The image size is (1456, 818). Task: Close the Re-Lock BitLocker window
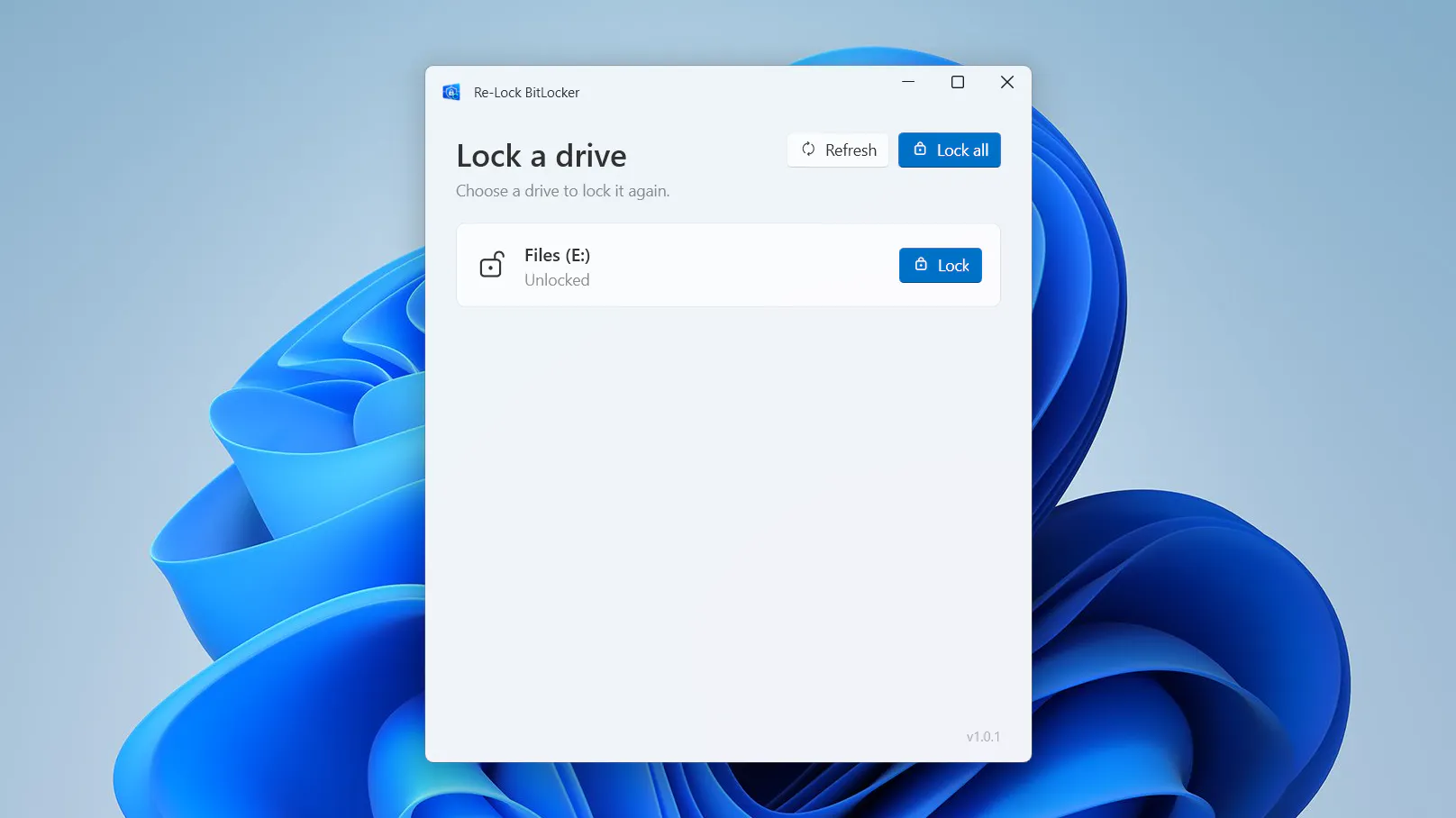tap(1007, 82)
